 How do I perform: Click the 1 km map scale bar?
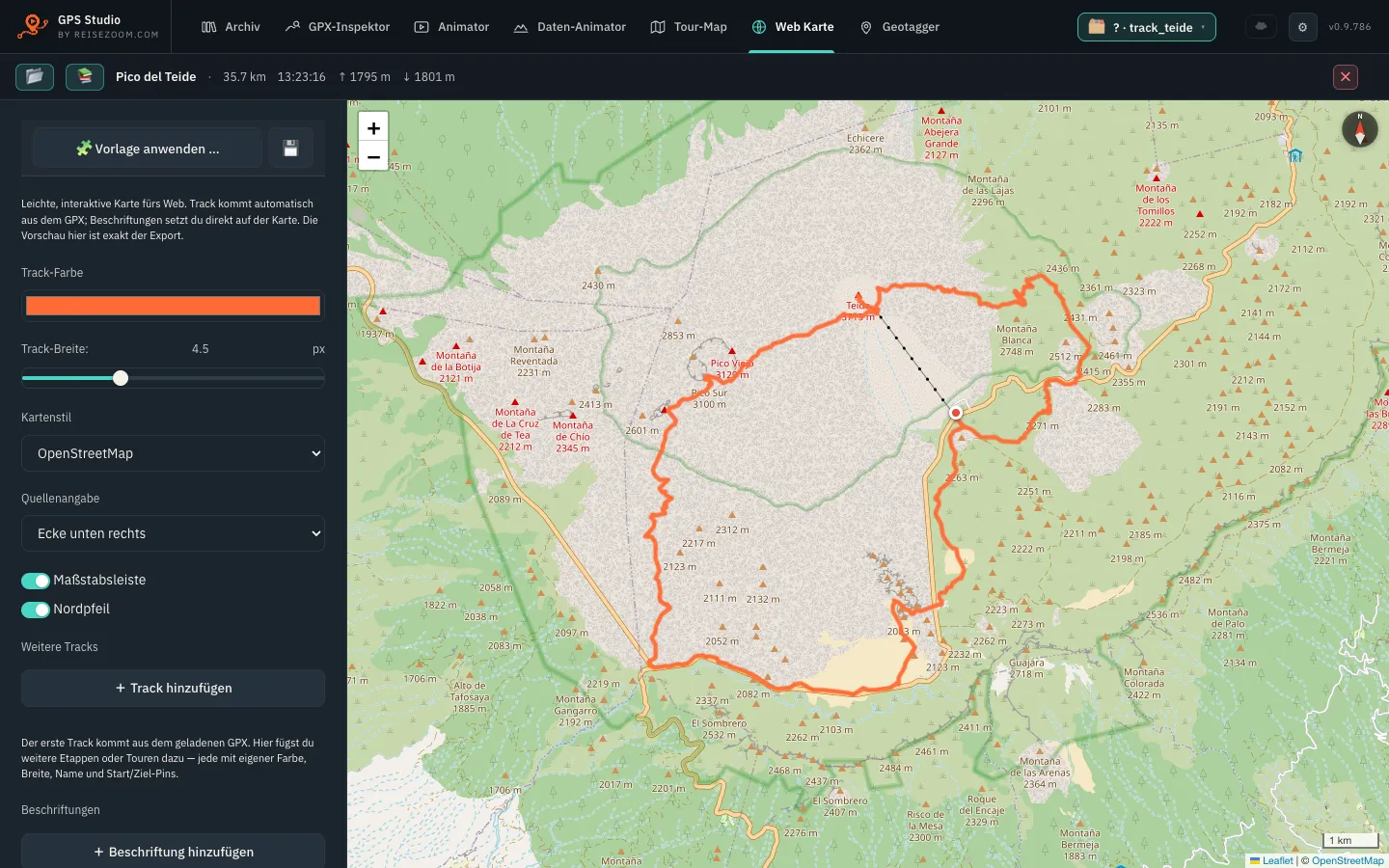click(1350, 840)
